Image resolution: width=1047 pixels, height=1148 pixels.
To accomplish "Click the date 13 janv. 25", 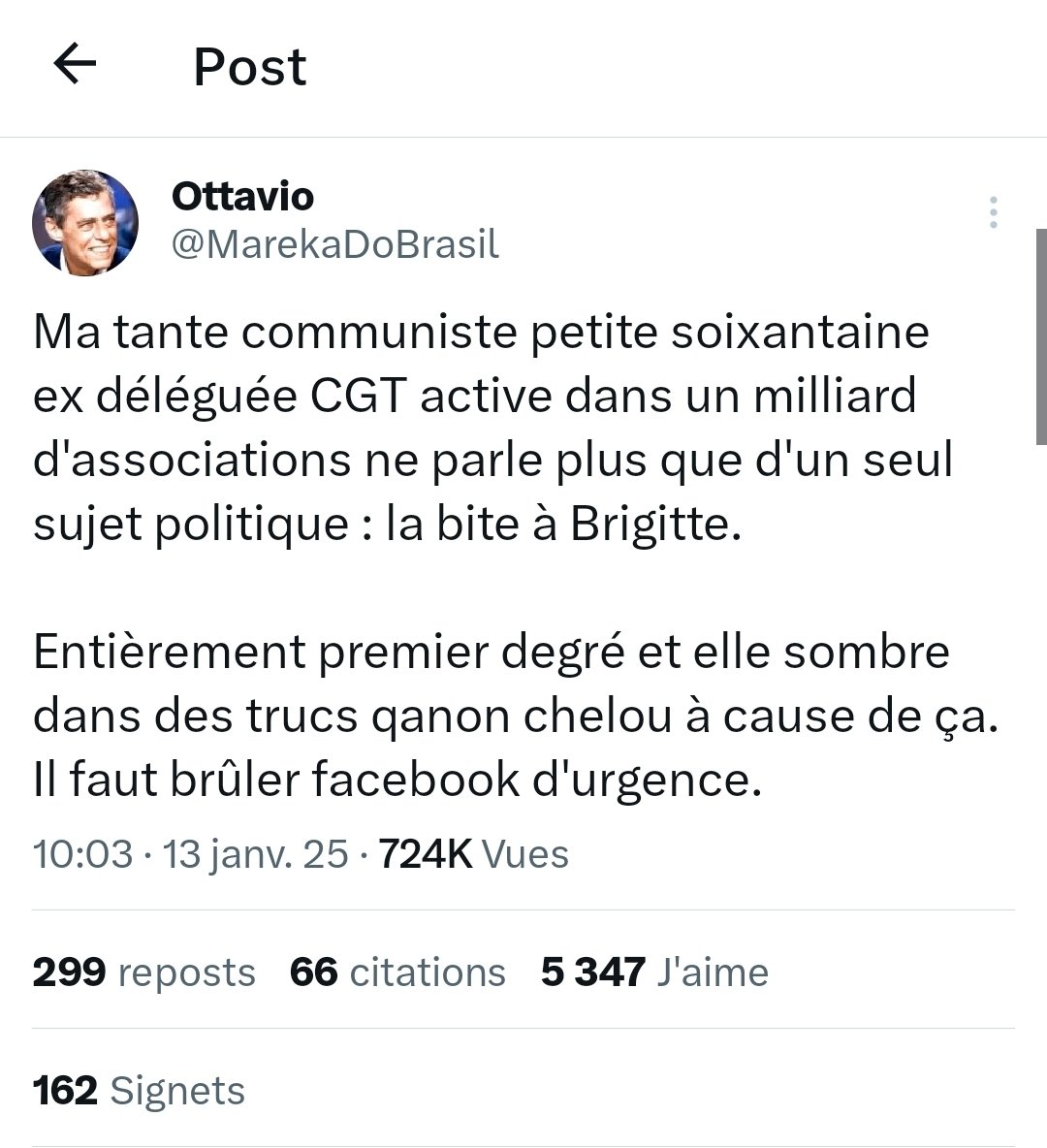I will click(255, 854).
